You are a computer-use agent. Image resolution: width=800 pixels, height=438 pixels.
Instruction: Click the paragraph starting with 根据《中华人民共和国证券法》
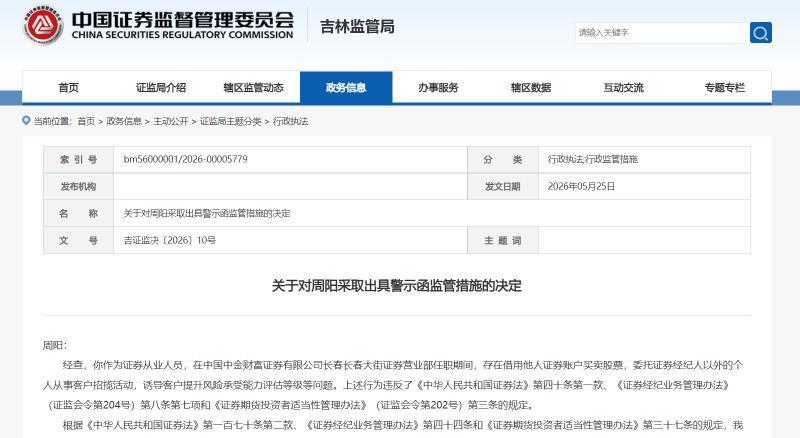coord(403,425)
